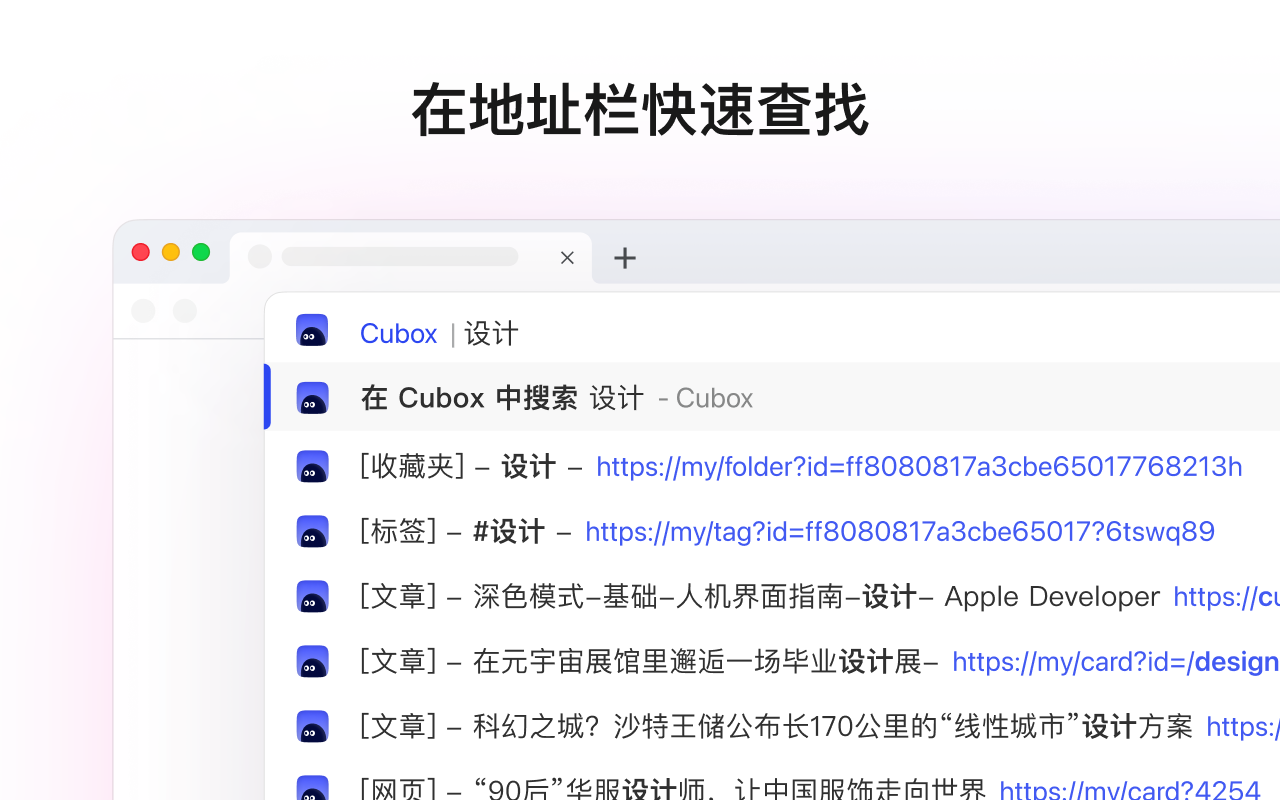Screen dimensions: 1280x800
Task: Click the Cubox icon on the 90后华服设计师 webpage row
Action: point(313,789)
